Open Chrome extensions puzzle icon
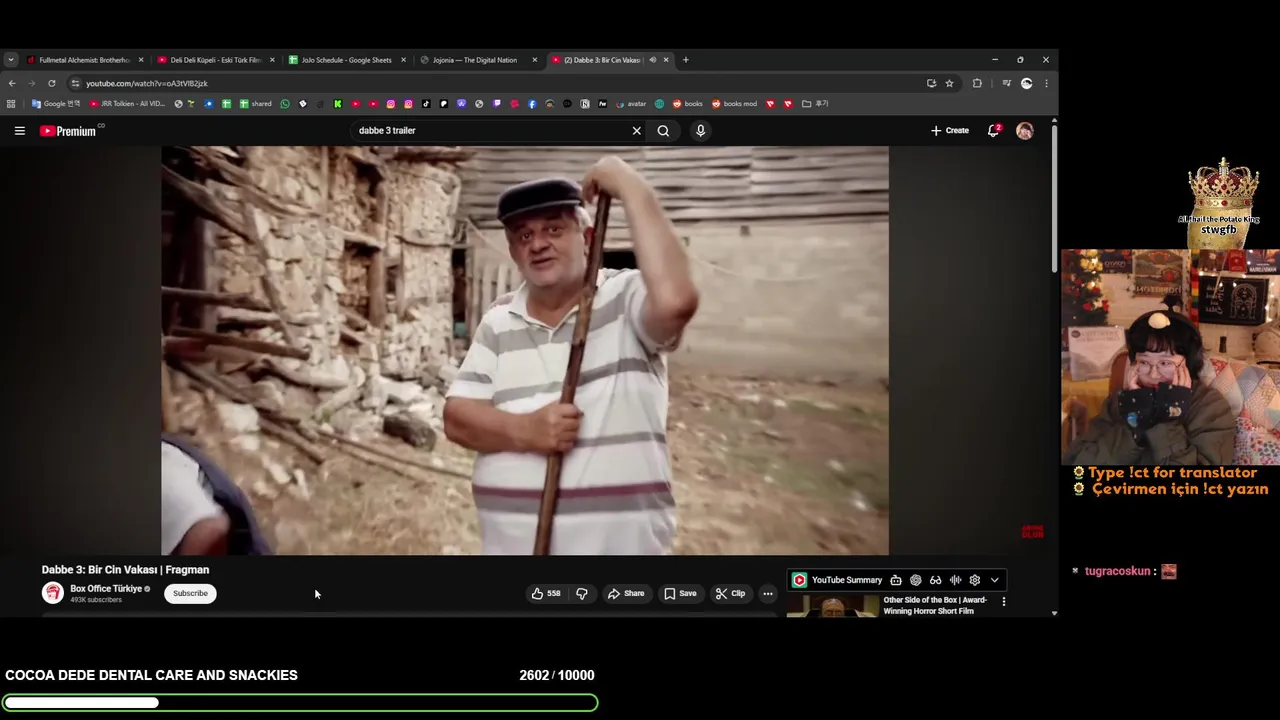This screenshot has width=1280, height=720. point(977,83)
